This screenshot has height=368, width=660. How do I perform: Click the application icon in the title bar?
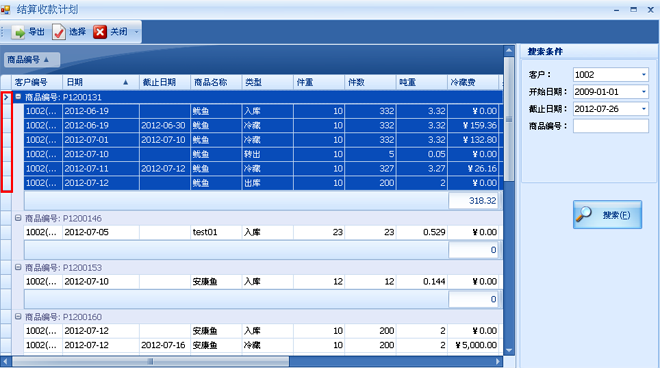click(5, 9)
